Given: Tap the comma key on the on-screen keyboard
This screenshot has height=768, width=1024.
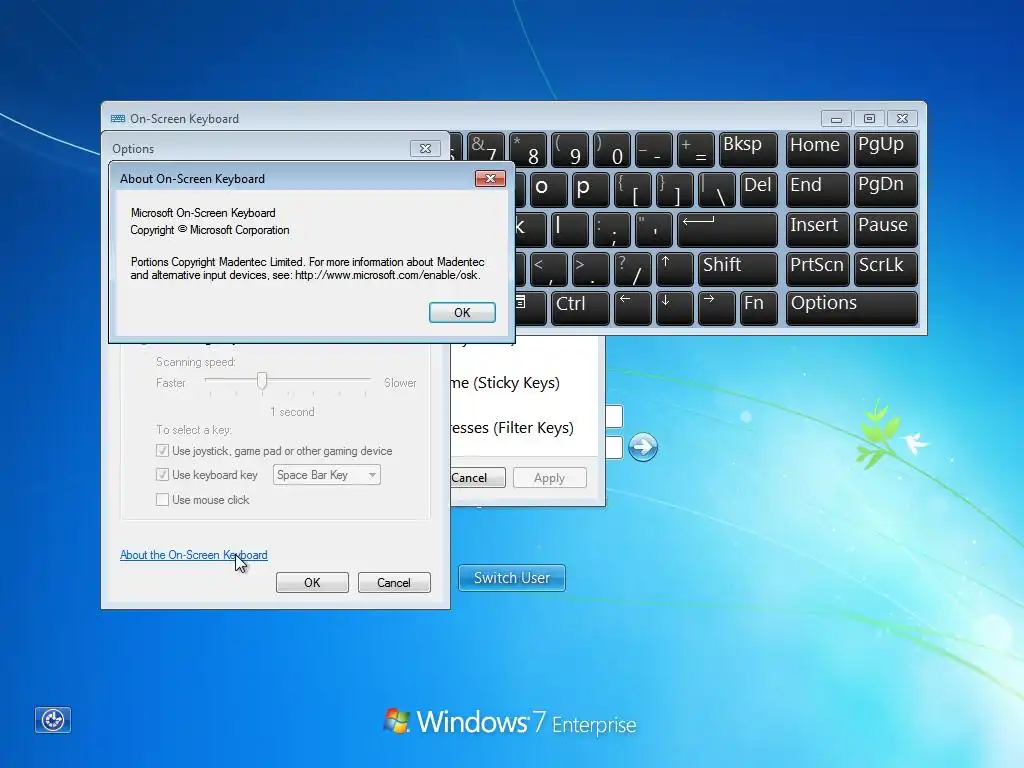Looking at the screenshot, I should (549, 269).
